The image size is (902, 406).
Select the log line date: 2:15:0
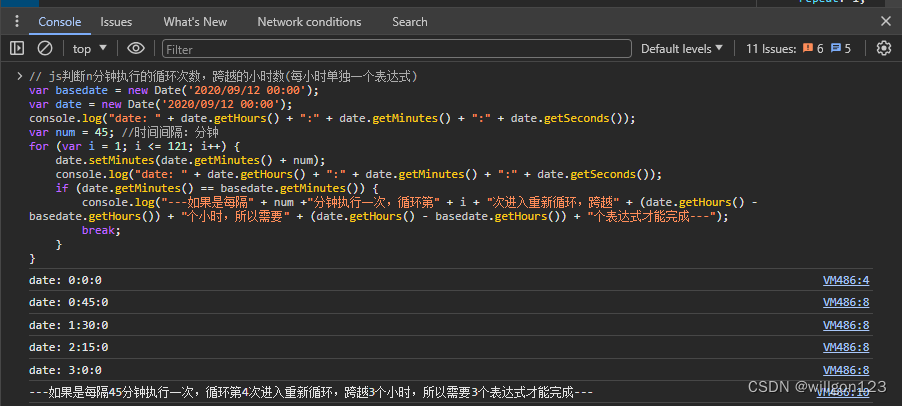68,347
